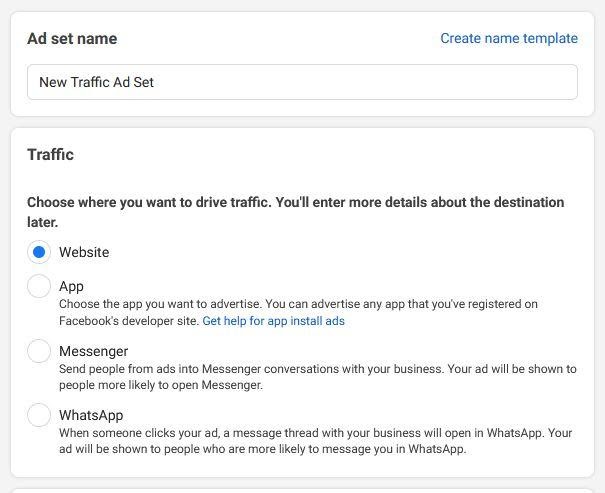Click the Messenger option label text
Image resolution: width=605 pixels, height=493 pixels.
(93, 351)
